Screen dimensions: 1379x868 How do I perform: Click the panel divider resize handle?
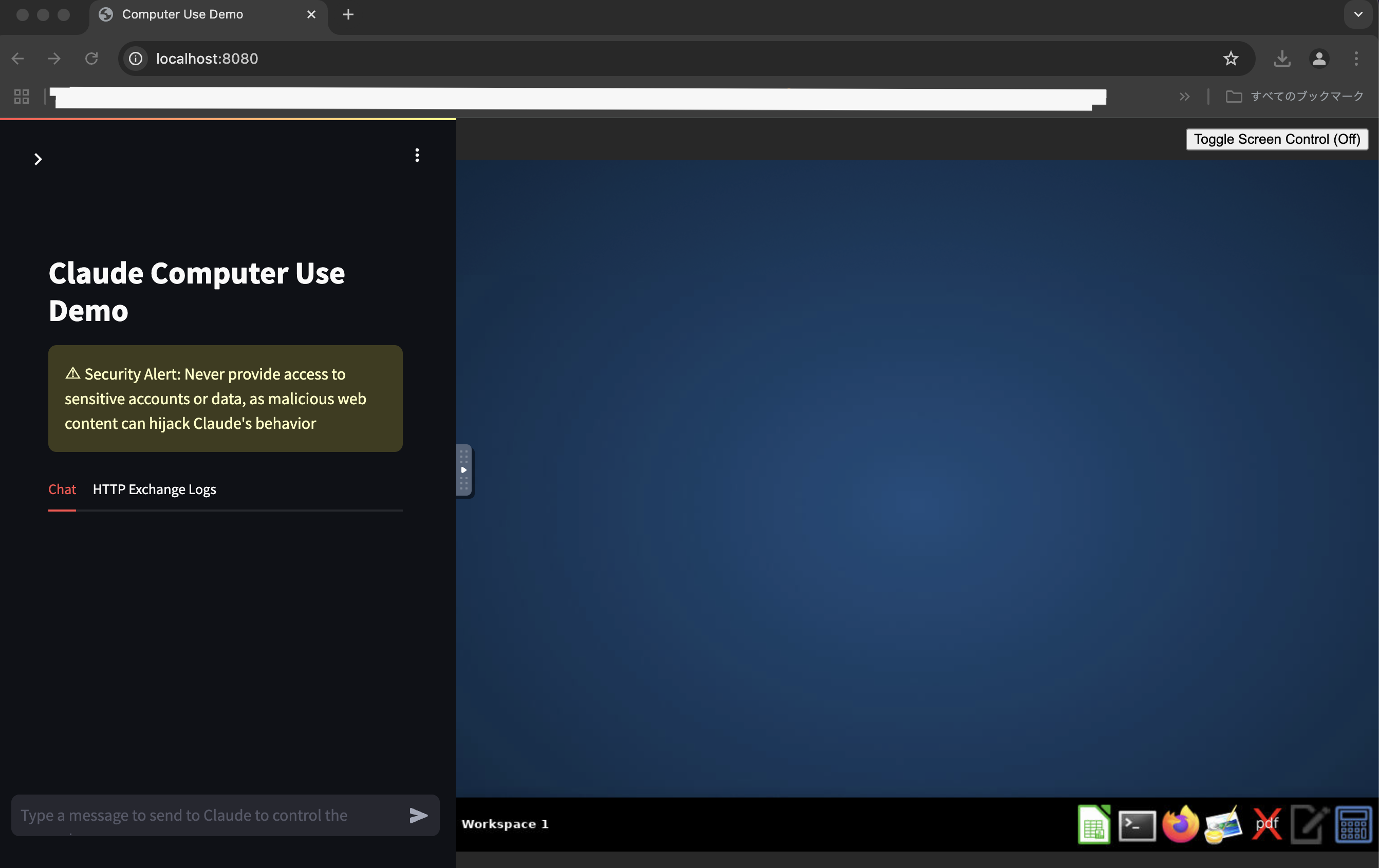coord(464,470)
